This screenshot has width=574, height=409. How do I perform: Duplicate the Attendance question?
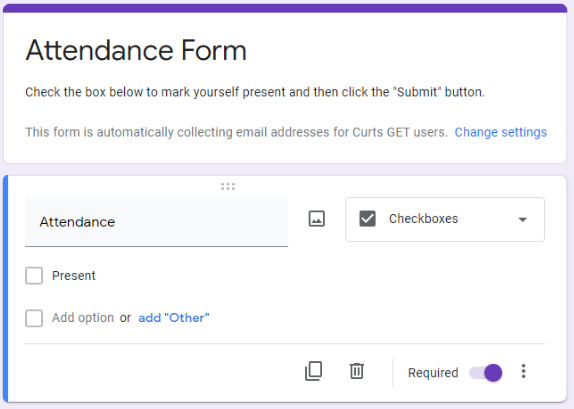tap(314, 371)
